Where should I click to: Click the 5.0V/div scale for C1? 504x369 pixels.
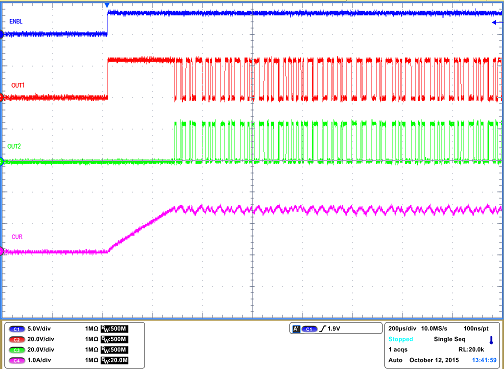39,329
